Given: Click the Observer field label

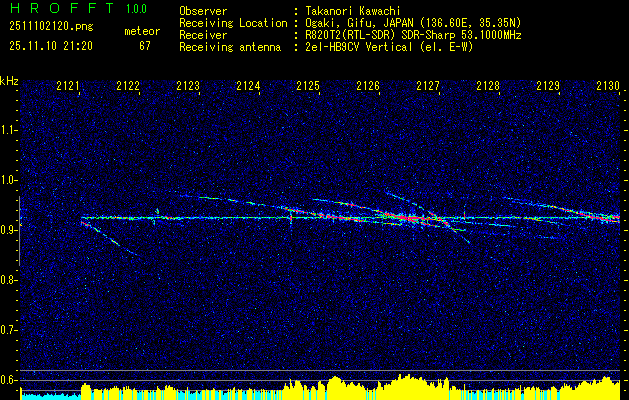Looking at the screenshot, I should click(203, 12).
